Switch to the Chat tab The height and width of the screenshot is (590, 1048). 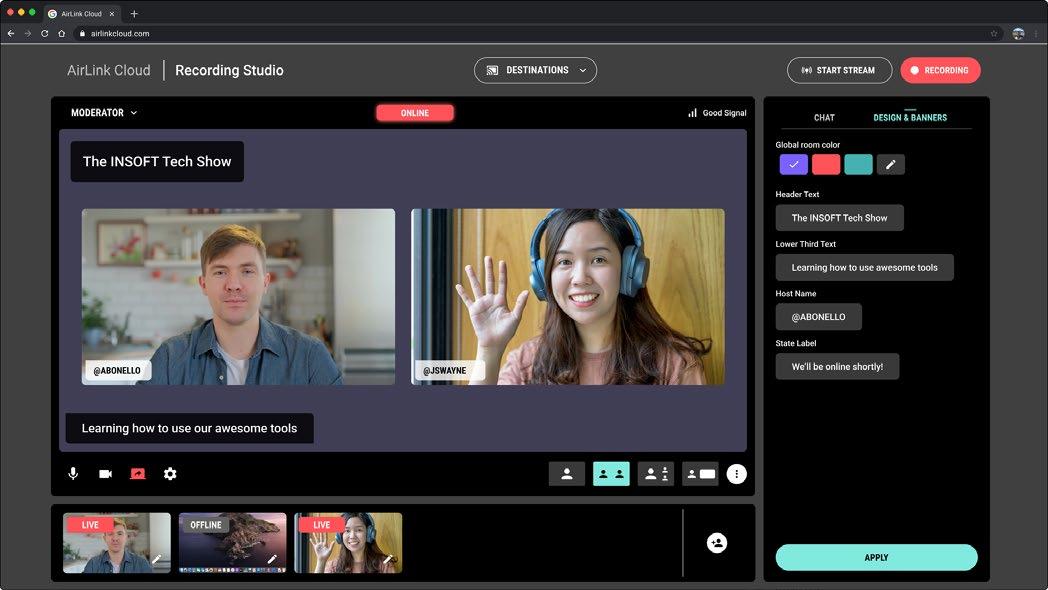[x=824, y=118]
